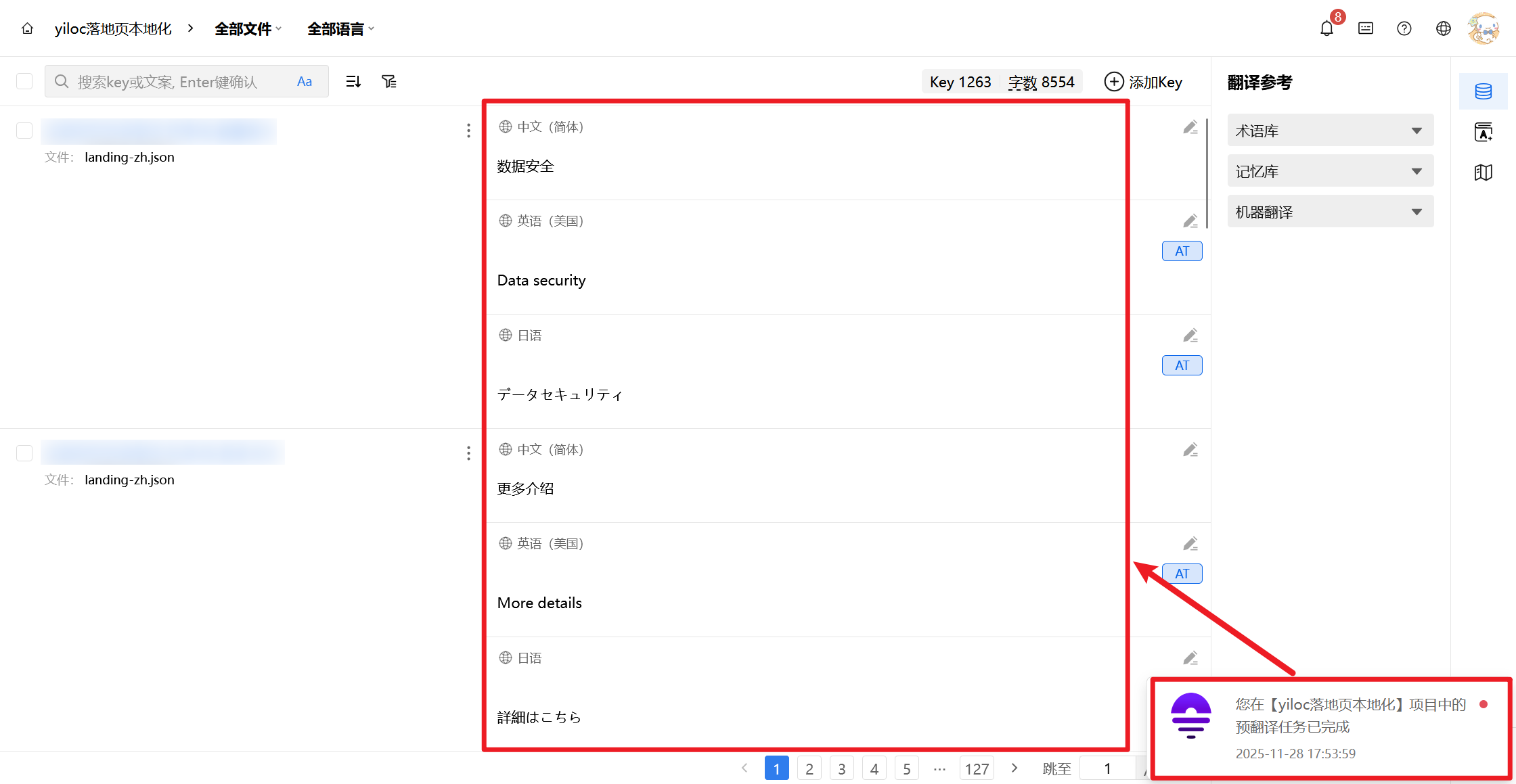Viewport: 1516px width, 784px height.
Task: Click the home icon in breadcrumb
Action: pos(27,28)
